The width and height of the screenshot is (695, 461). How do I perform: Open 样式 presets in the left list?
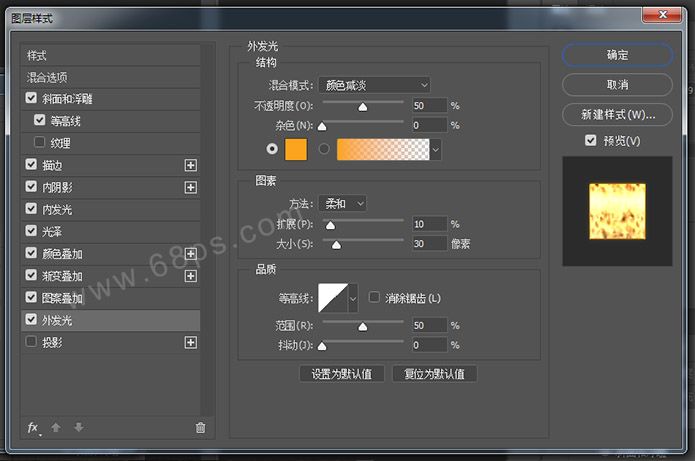click(x=111, y=56)
